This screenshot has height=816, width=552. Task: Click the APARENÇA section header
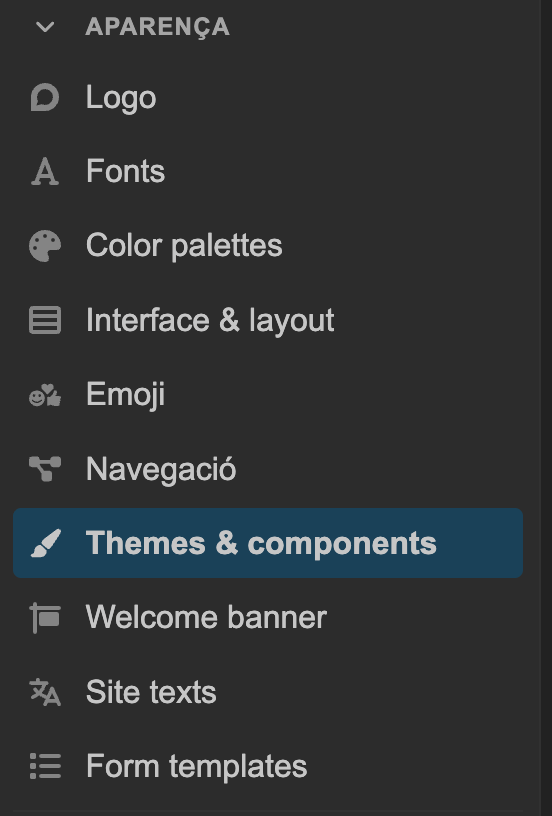point(158,27)
